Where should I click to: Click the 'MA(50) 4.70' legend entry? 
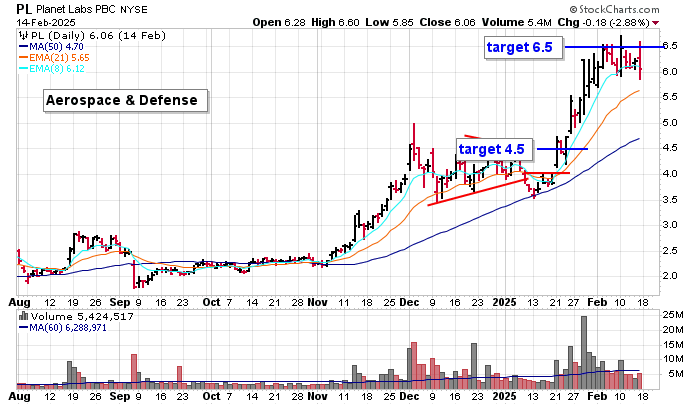51,46
